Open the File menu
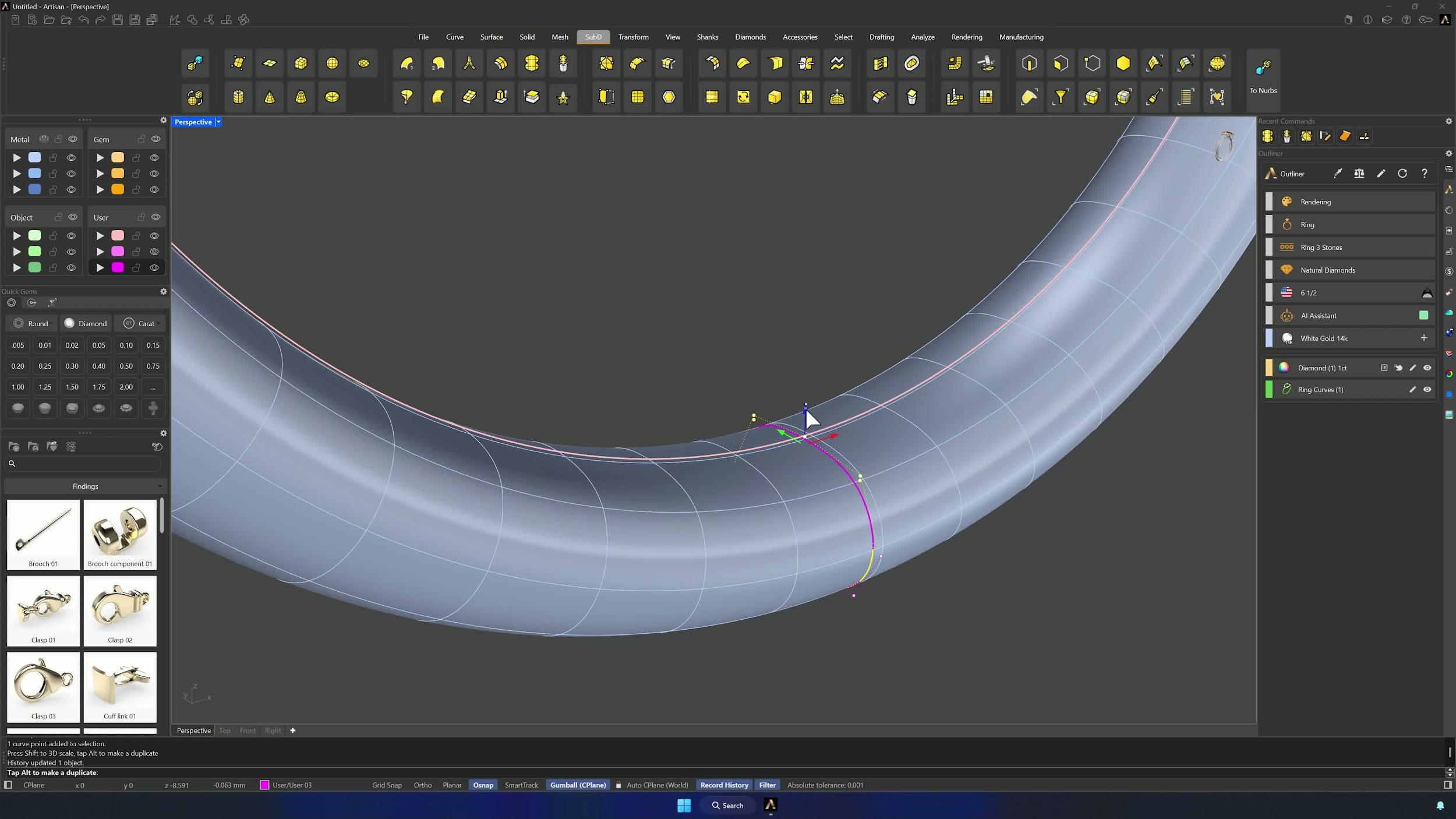1456x819 pixels. point(423,37)
